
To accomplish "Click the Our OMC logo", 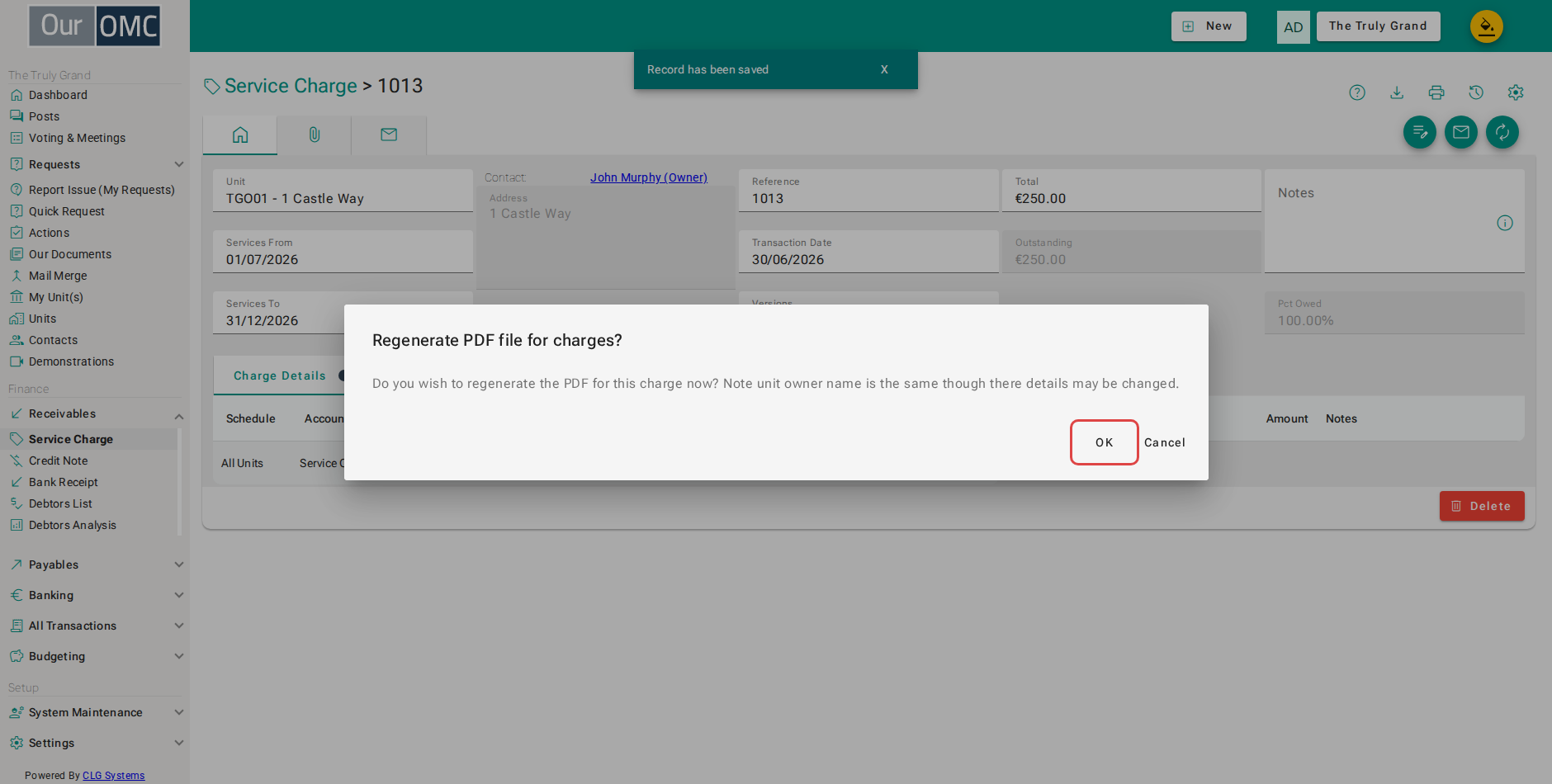I will coord(95,26).
